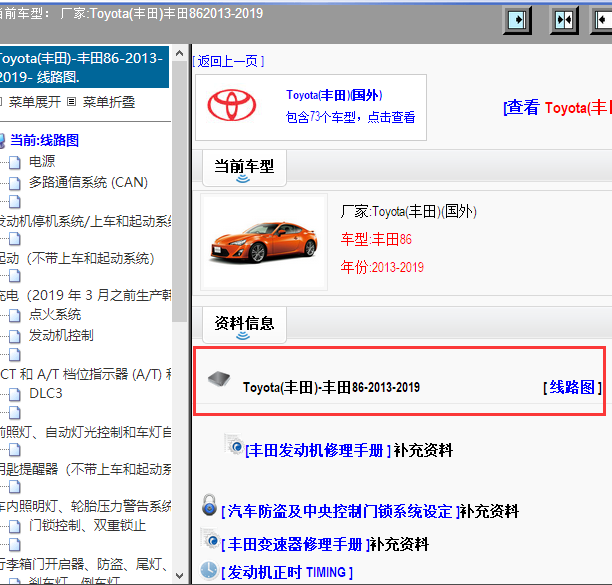Click gear icon next to 丰田发动机修理手册
Screen dimensions: 612x585
pyautogui.click(x=234, y=445)
